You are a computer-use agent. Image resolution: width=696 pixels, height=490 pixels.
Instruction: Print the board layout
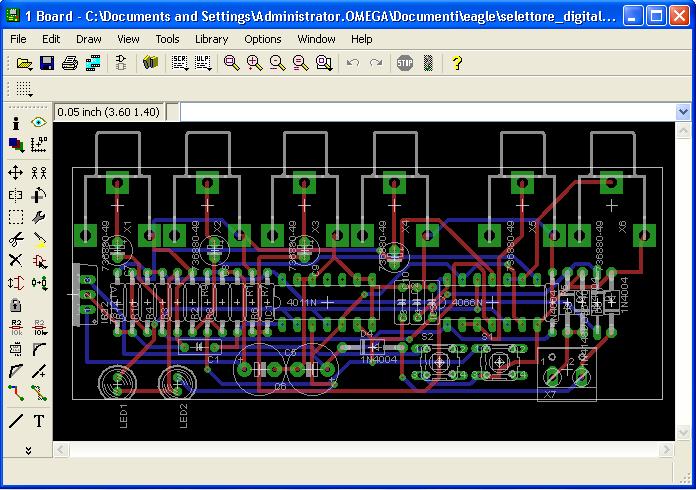coord(70,63)
